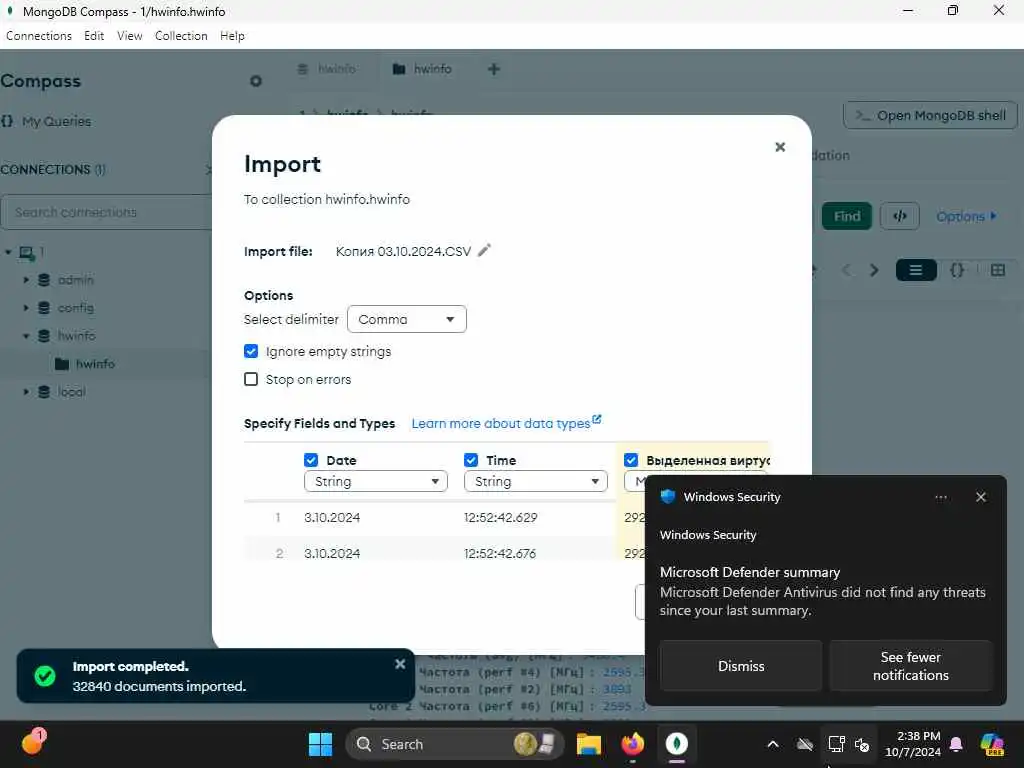Click the admin database icon
This screenshot has height=768, width=1024.
tap(44, 280)
